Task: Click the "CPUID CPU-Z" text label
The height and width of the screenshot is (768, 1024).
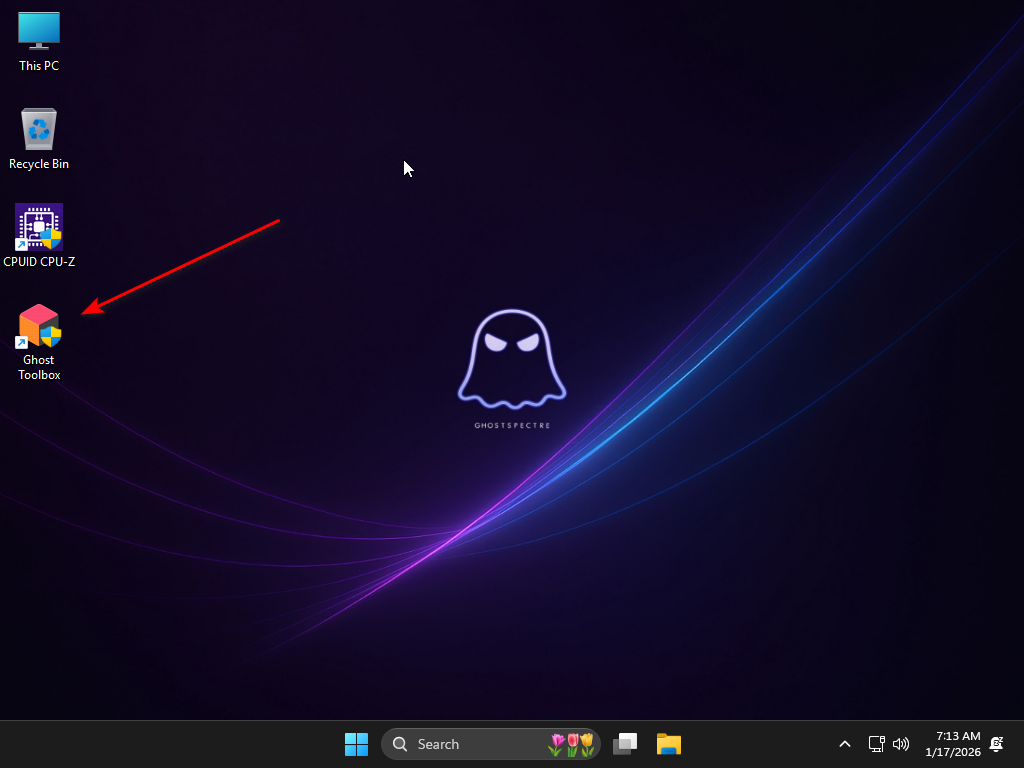Action: 39,262
